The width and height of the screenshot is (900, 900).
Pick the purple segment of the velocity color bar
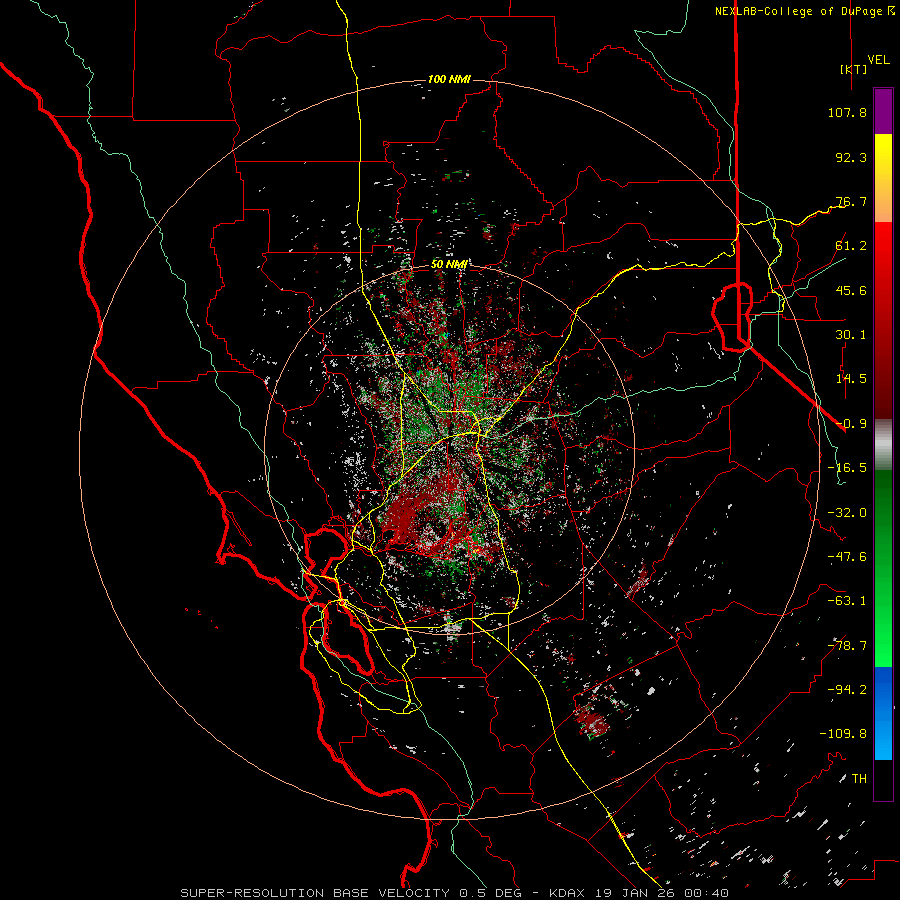pos(883,112)
